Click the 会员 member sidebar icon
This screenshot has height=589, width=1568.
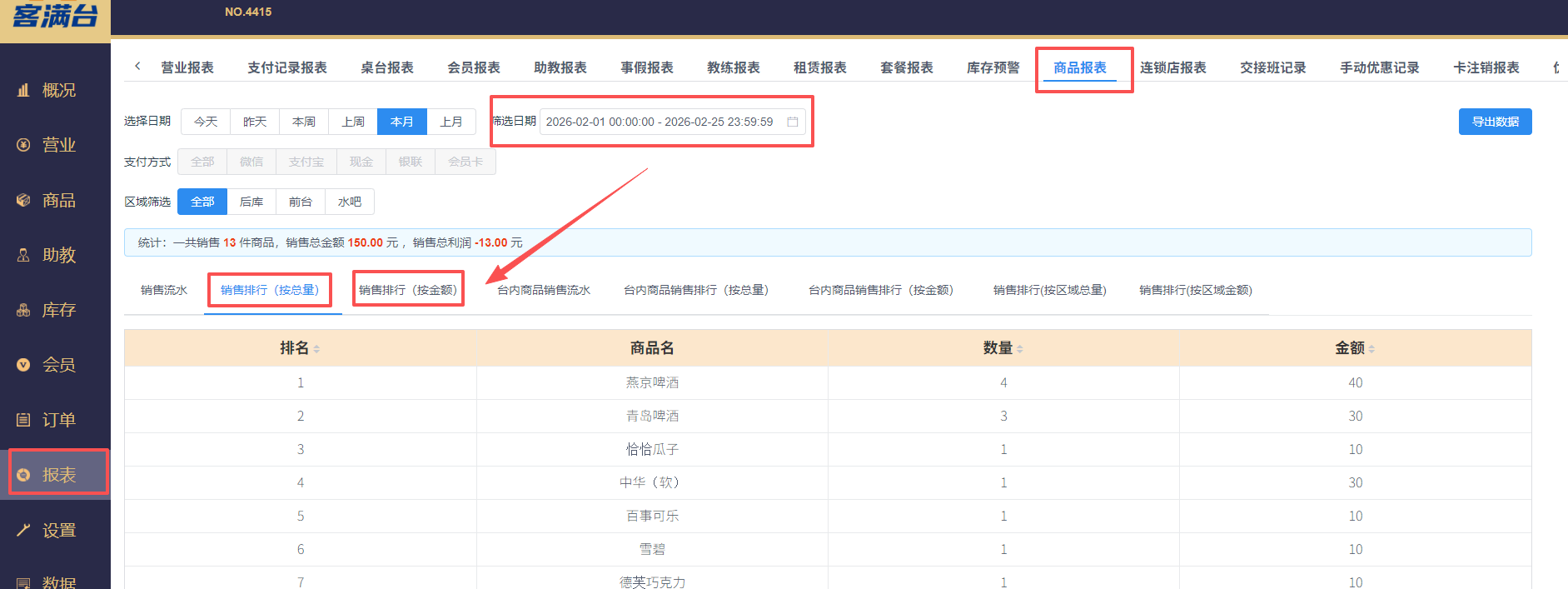[23, 365]
